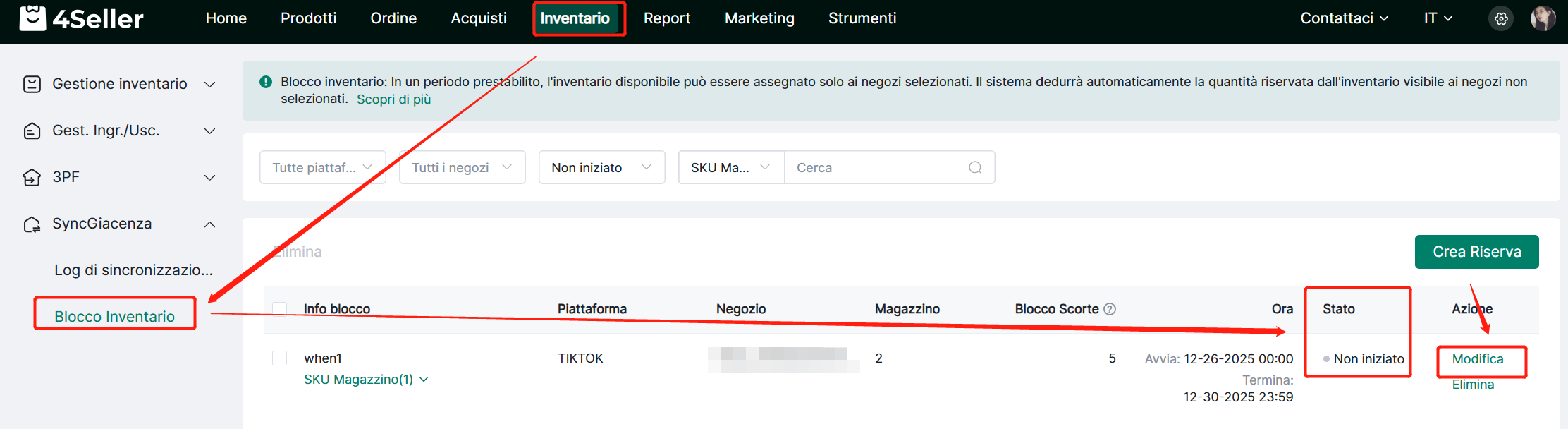Click the search magnifier icon

[x=975, y=167]
